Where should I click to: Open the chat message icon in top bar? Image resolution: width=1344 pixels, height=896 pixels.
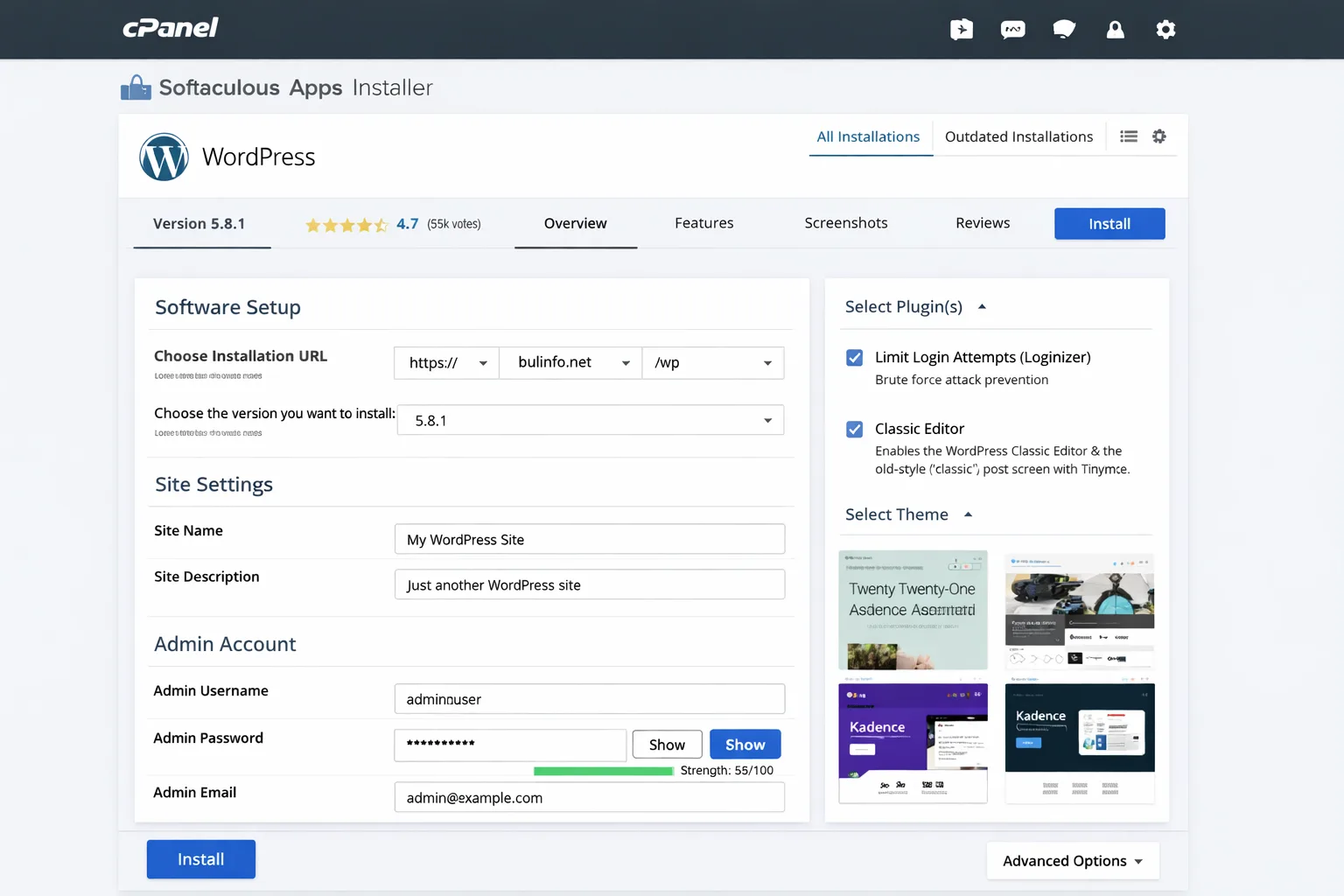(x=1012, y=30)
